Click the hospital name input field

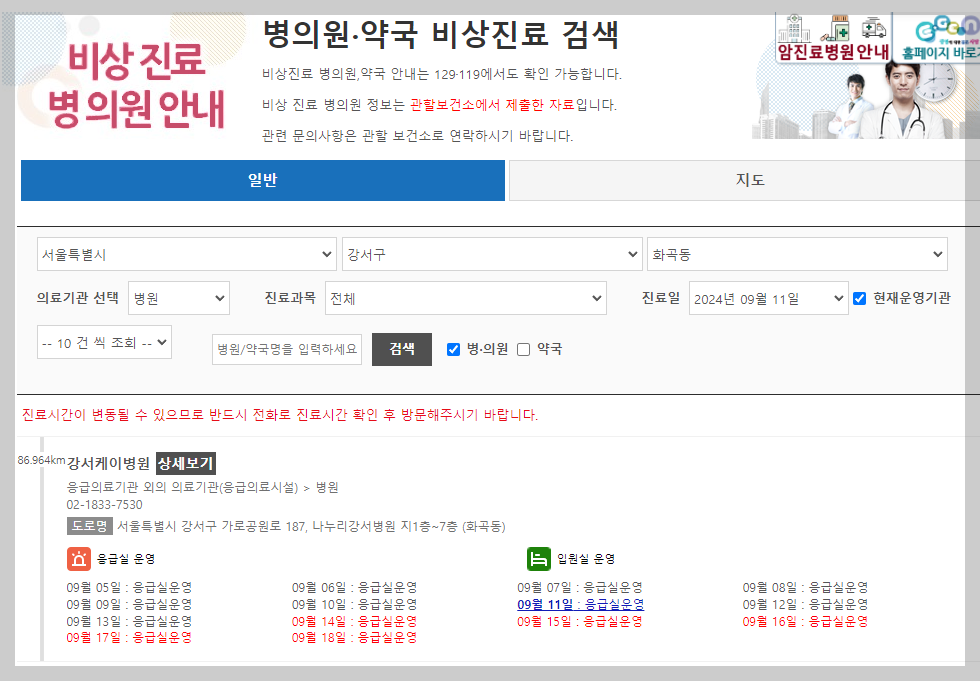(x=287, y=350)
